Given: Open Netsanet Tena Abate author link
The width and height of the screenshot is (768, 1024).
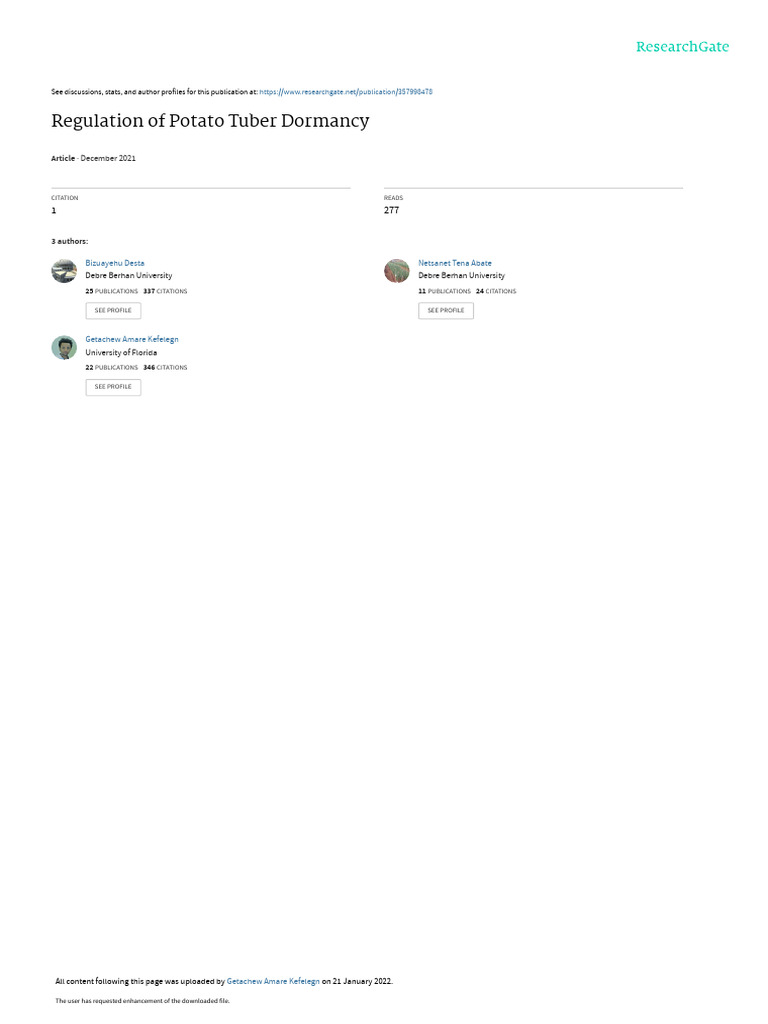Looking at the screenshot, I should coord(455,263).
